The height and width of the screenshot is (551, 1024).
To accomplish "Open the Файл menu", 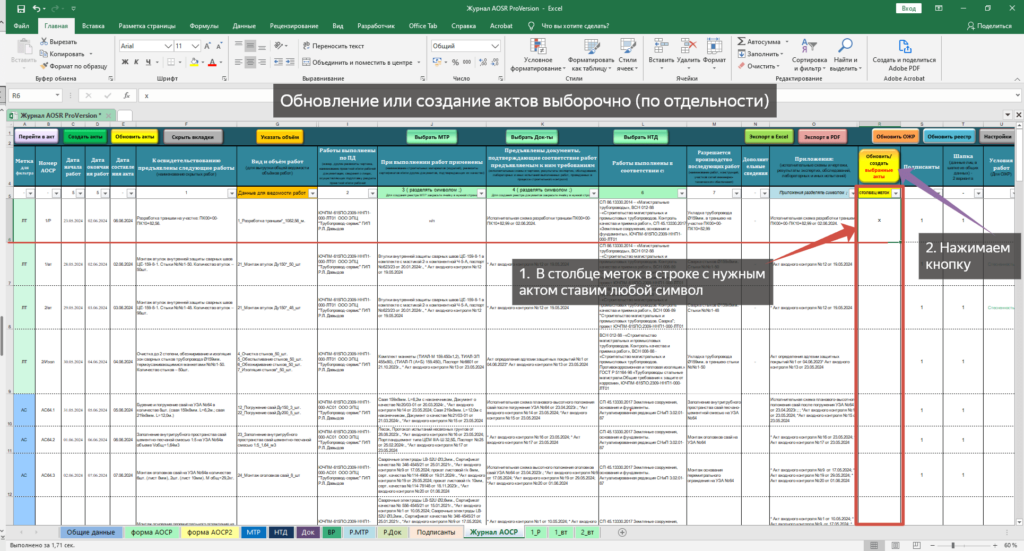I will pyautogui.click(x=21, y=26).
